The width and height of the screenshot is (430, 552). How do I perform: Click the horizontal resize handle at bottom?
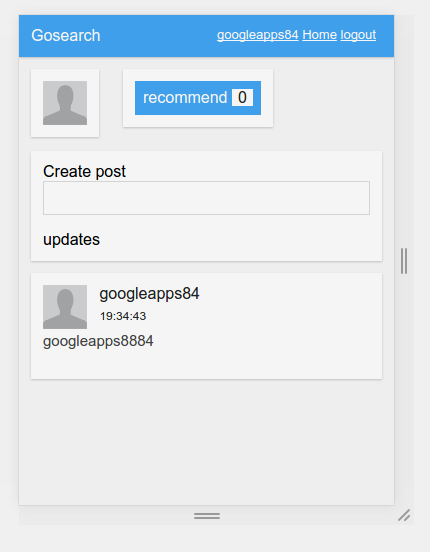(x=207, y=516)
